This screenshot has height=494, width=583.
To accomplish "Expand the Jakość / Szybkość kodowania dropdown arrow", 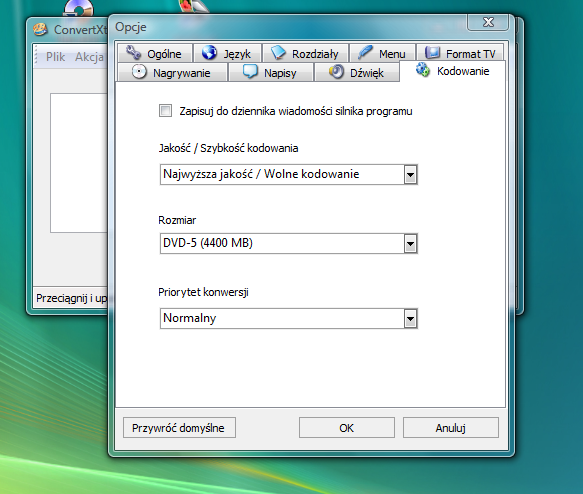I will [x=410, y=175].
